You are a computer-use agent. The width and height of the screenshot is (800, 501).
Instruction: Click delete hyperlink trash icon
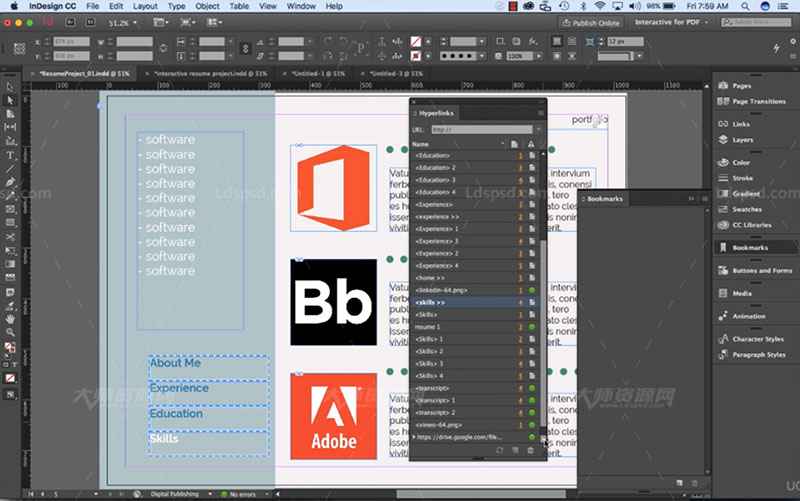click(x=531, y=450)
